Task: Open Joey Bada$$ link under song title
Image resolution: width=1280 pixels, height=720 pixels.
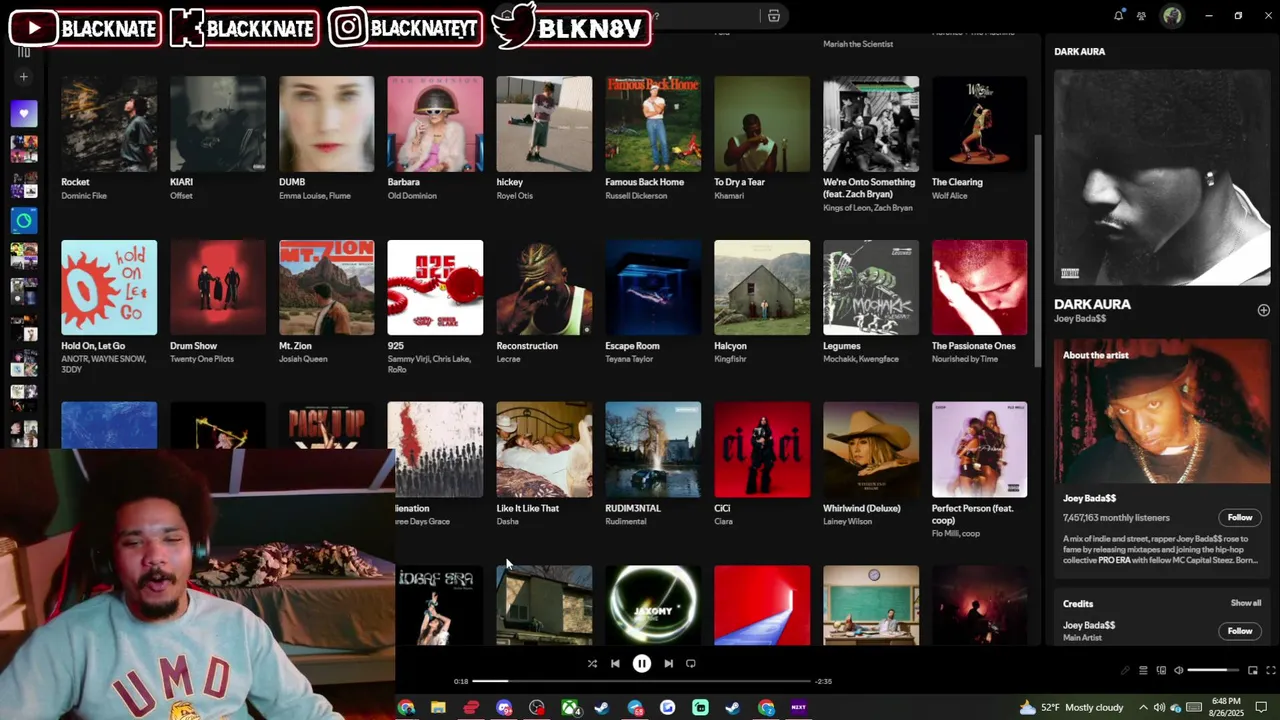Action: pos(1080,319)
